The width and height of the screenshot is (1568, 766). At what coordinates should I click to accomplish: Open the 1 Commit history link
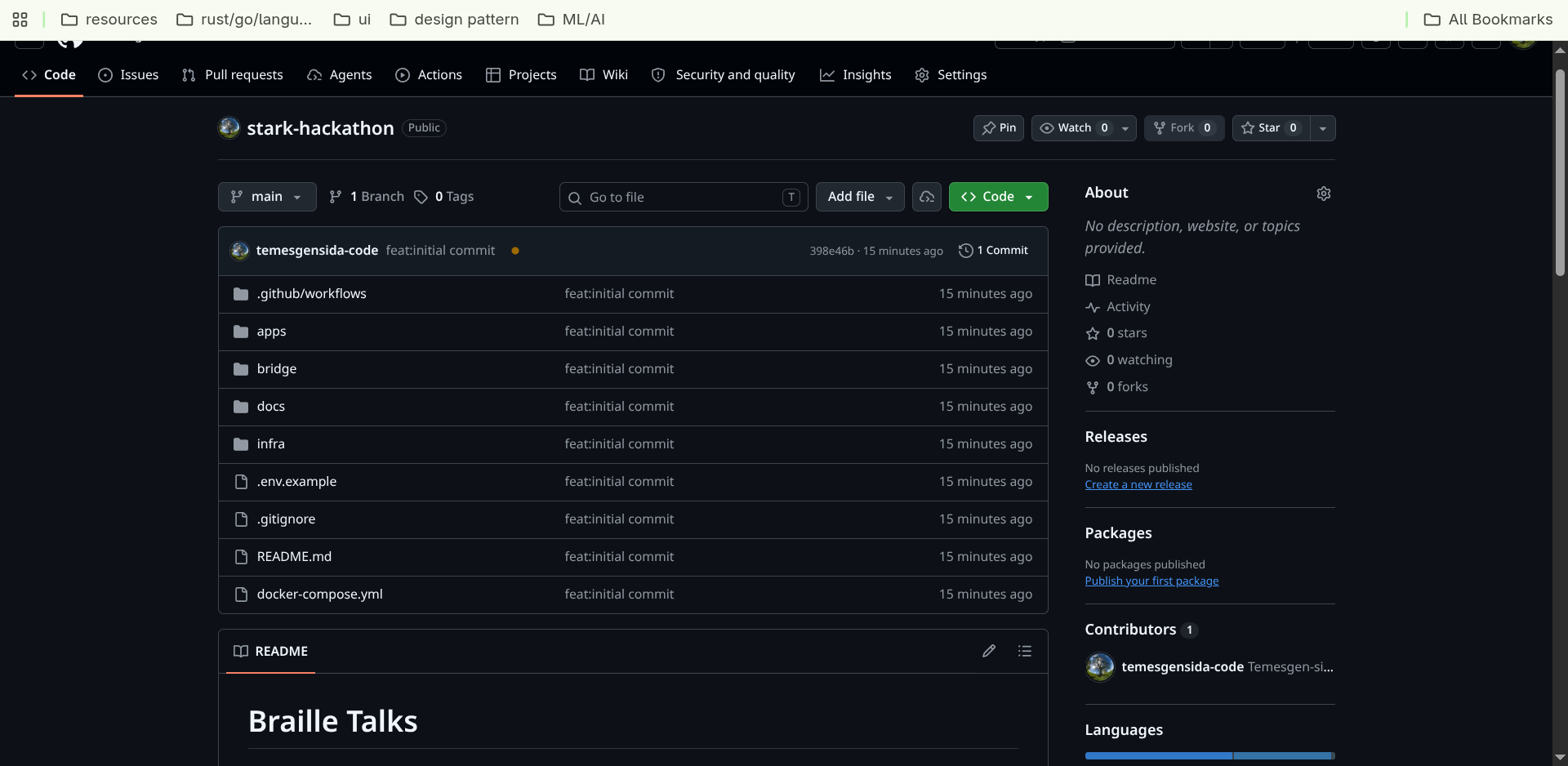(994, 251)
